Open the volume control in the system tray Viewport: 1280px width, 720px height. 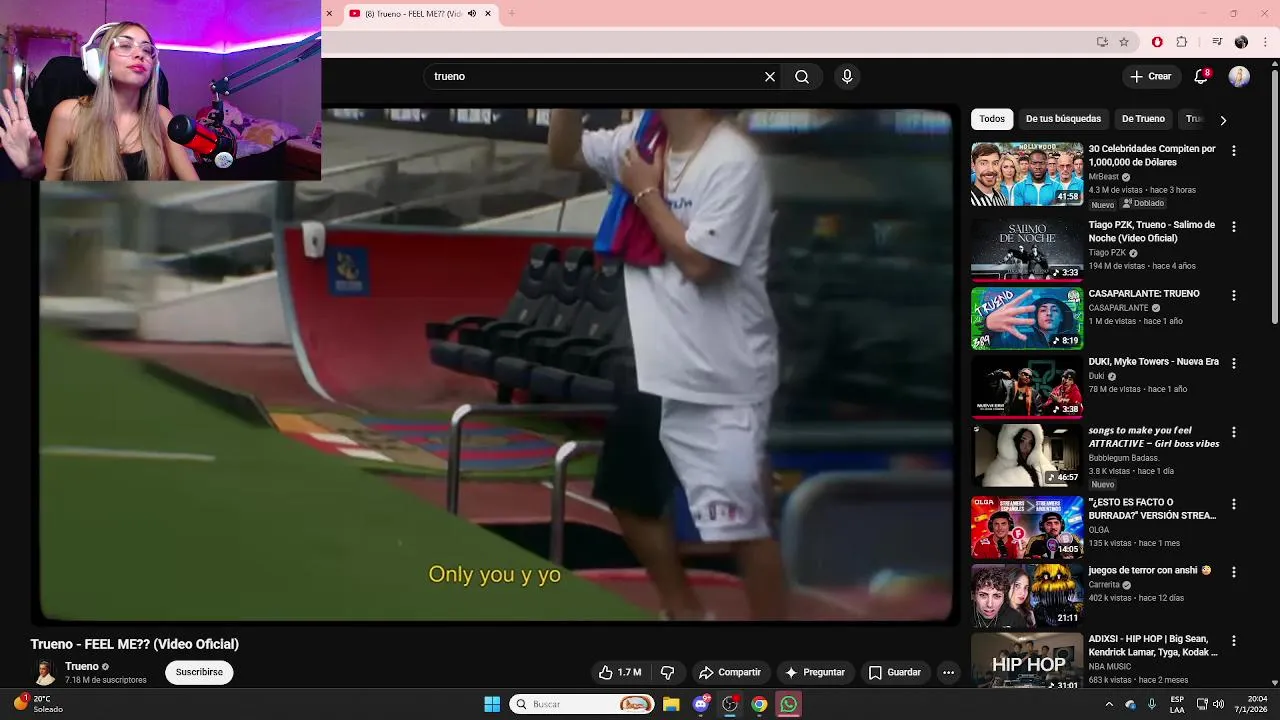[1218, 704]
